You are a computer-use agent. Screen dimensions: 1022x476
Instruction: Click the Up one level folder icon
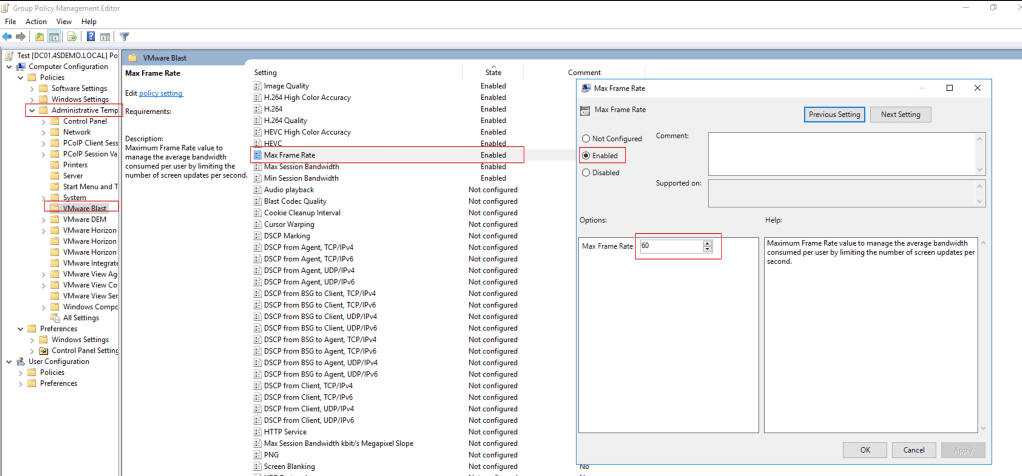coord(39,37)
